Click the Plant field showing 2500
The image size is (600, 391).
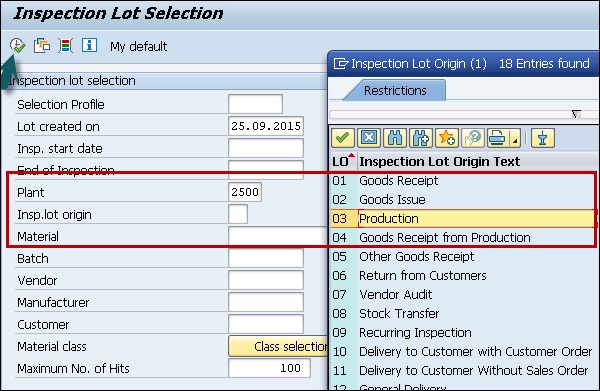click(x=245, y=192)
